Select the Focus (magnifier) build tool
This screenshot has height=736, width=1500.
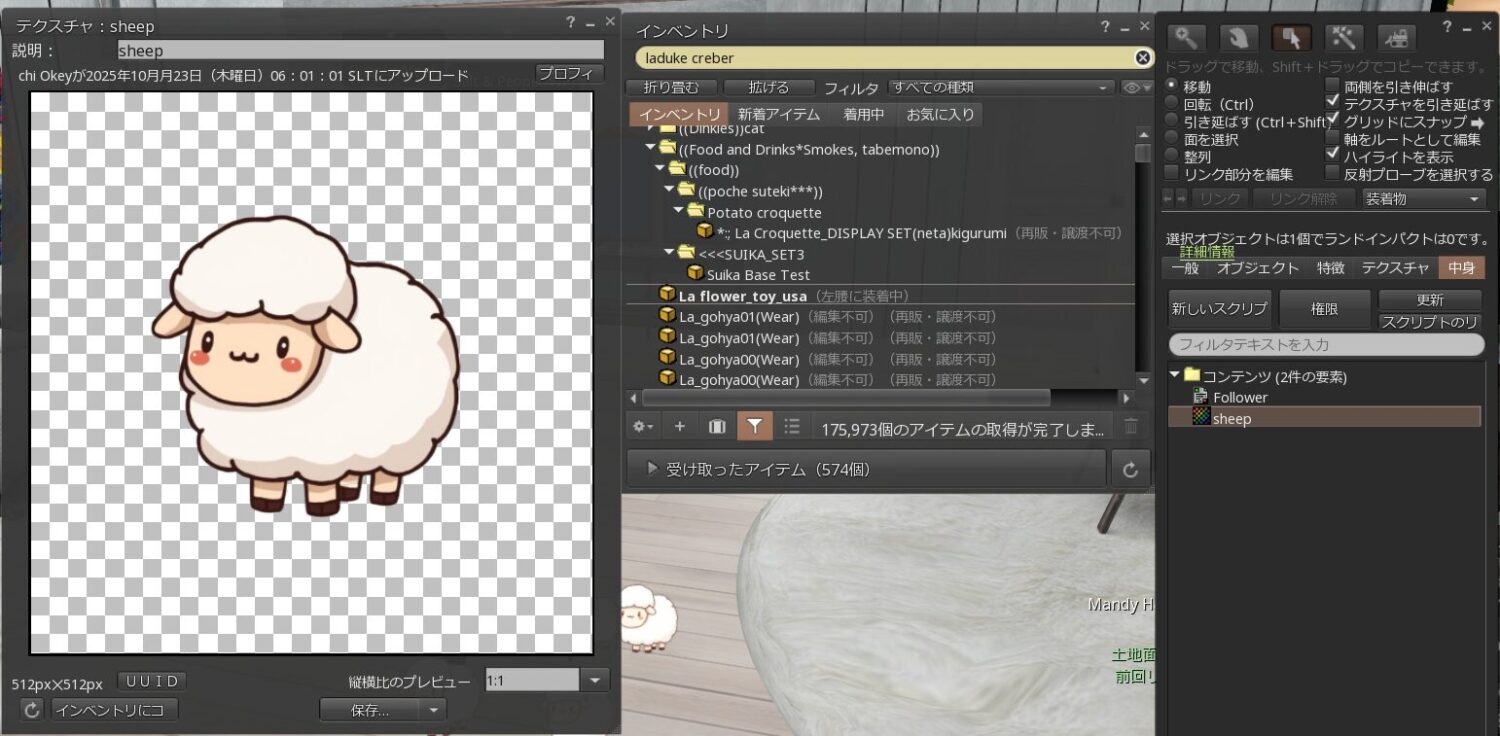point(1186,38)
